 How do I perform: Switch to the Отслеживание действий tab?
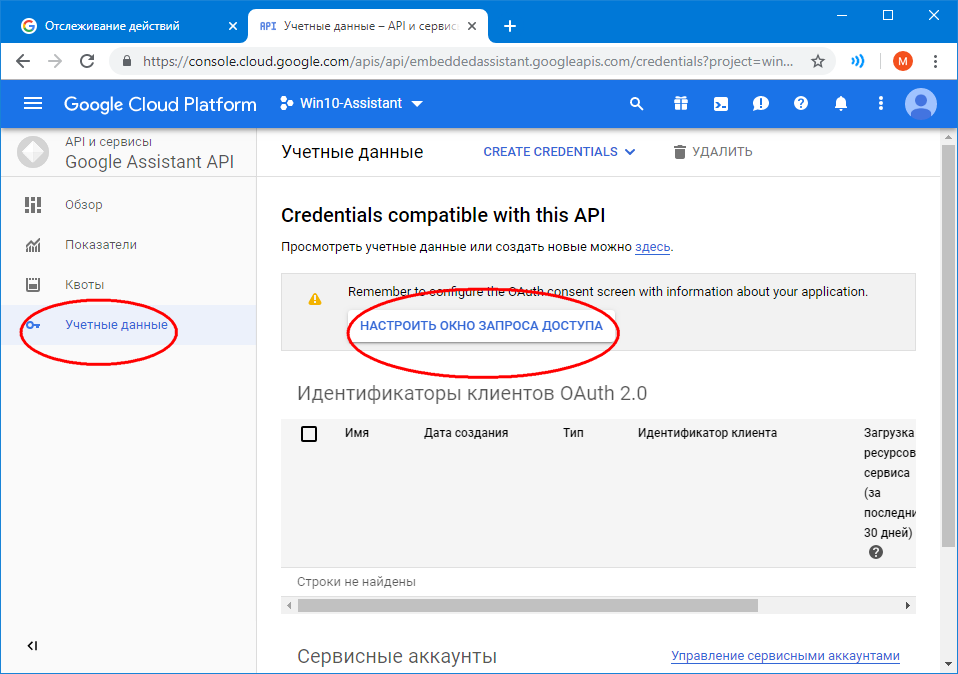[120, 26]
